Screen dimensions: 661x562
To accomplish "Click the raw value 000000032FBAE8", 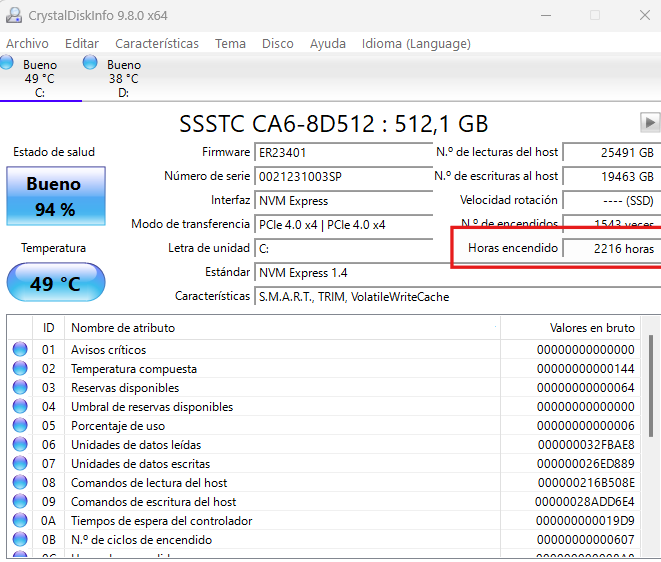I will click(586, 445).
